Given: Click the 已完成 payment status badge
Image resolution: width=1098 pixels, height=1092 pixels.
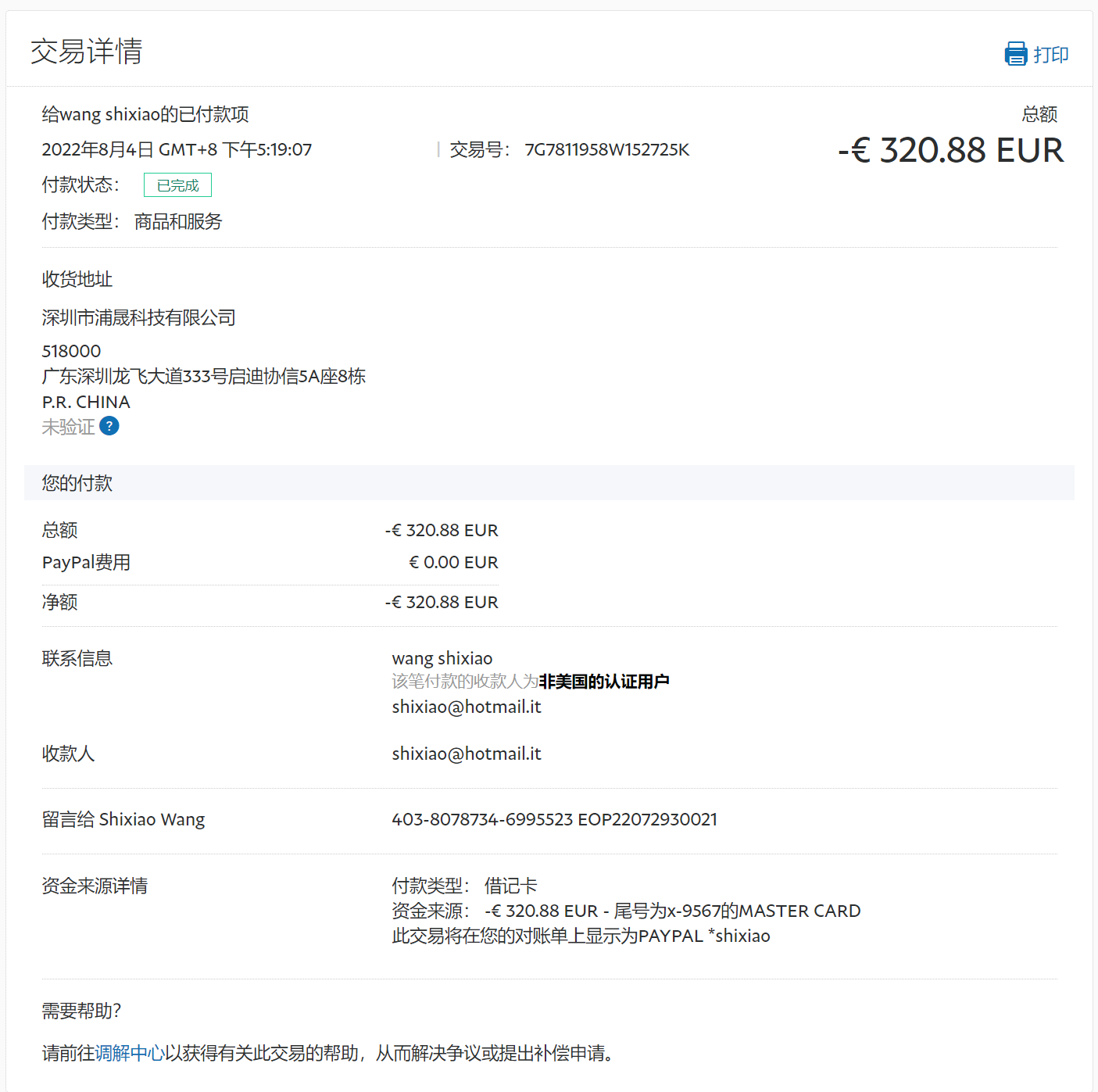Looking at the screenshot, I should pos(177,185).
